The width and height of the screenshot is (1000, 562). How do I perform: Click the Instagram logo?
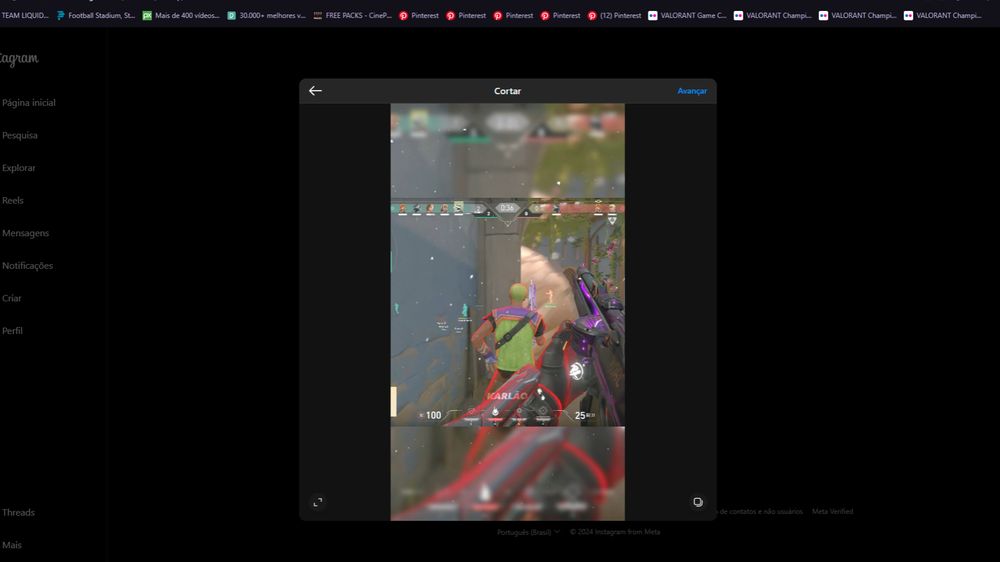pyautogui.click(x=19, y=59)
